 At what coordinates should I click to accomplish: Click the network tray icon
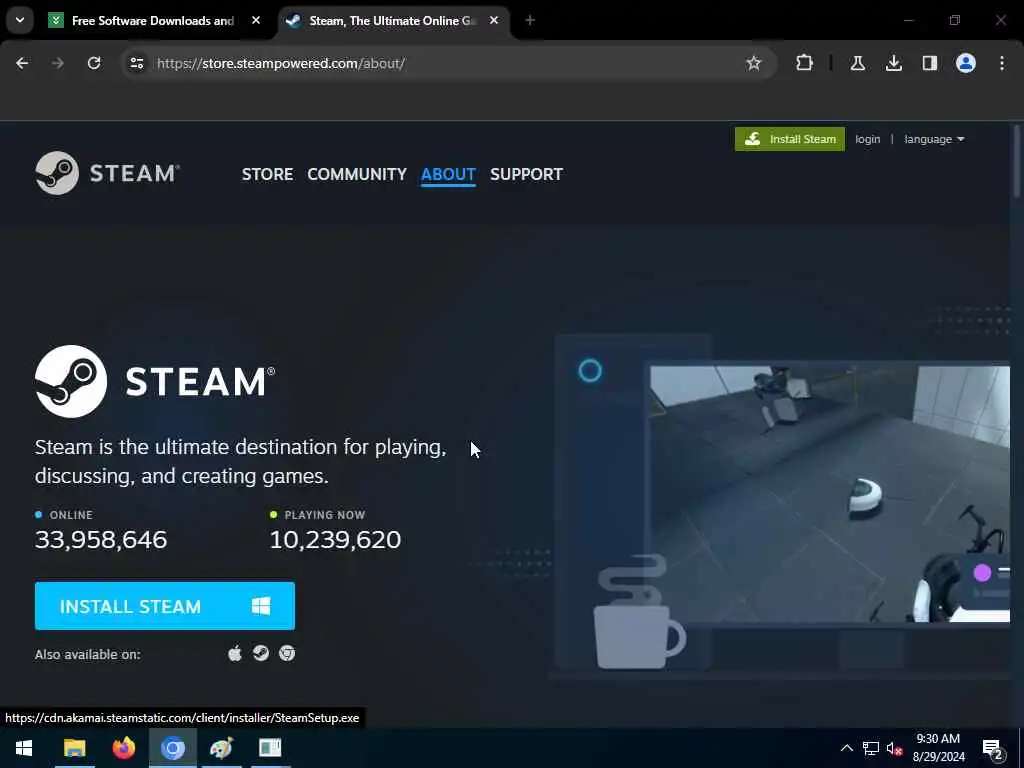pyautogui.click(x=871, y=748)
